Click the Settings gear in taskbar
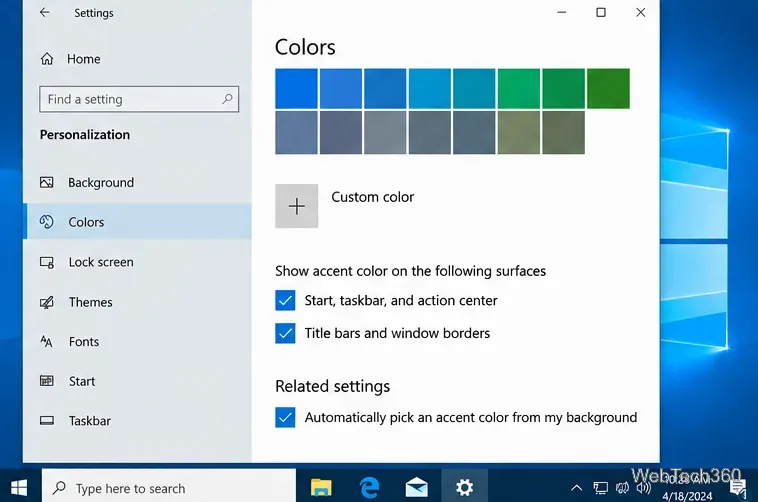The width and height of the screenshot is (758, 502). click(464, 487)
